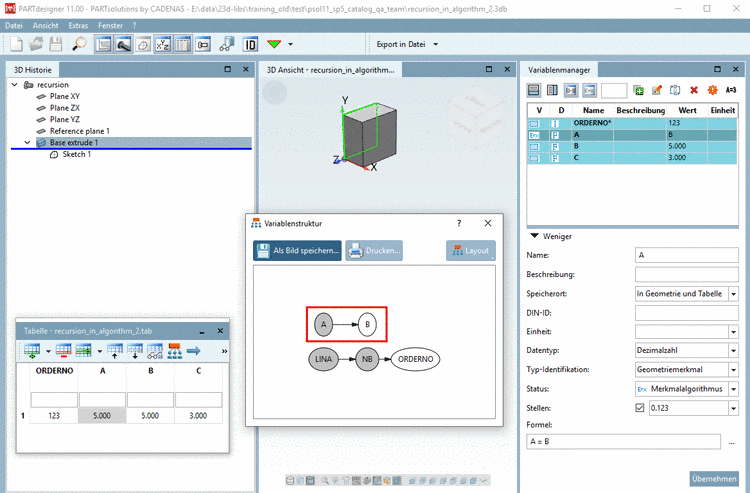Click the Variablenstruktur help question mark

tap(459, 223)
